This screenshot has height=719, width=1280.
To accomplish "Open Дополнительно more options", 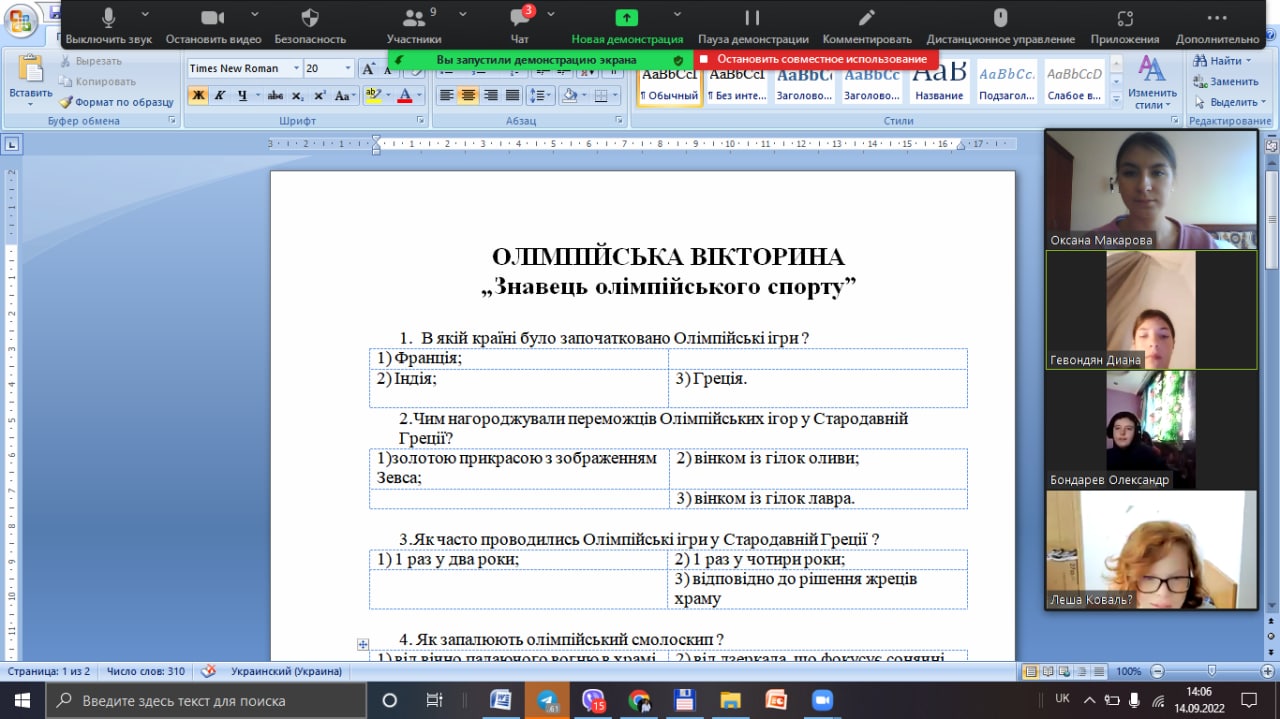I will 1217,26.
